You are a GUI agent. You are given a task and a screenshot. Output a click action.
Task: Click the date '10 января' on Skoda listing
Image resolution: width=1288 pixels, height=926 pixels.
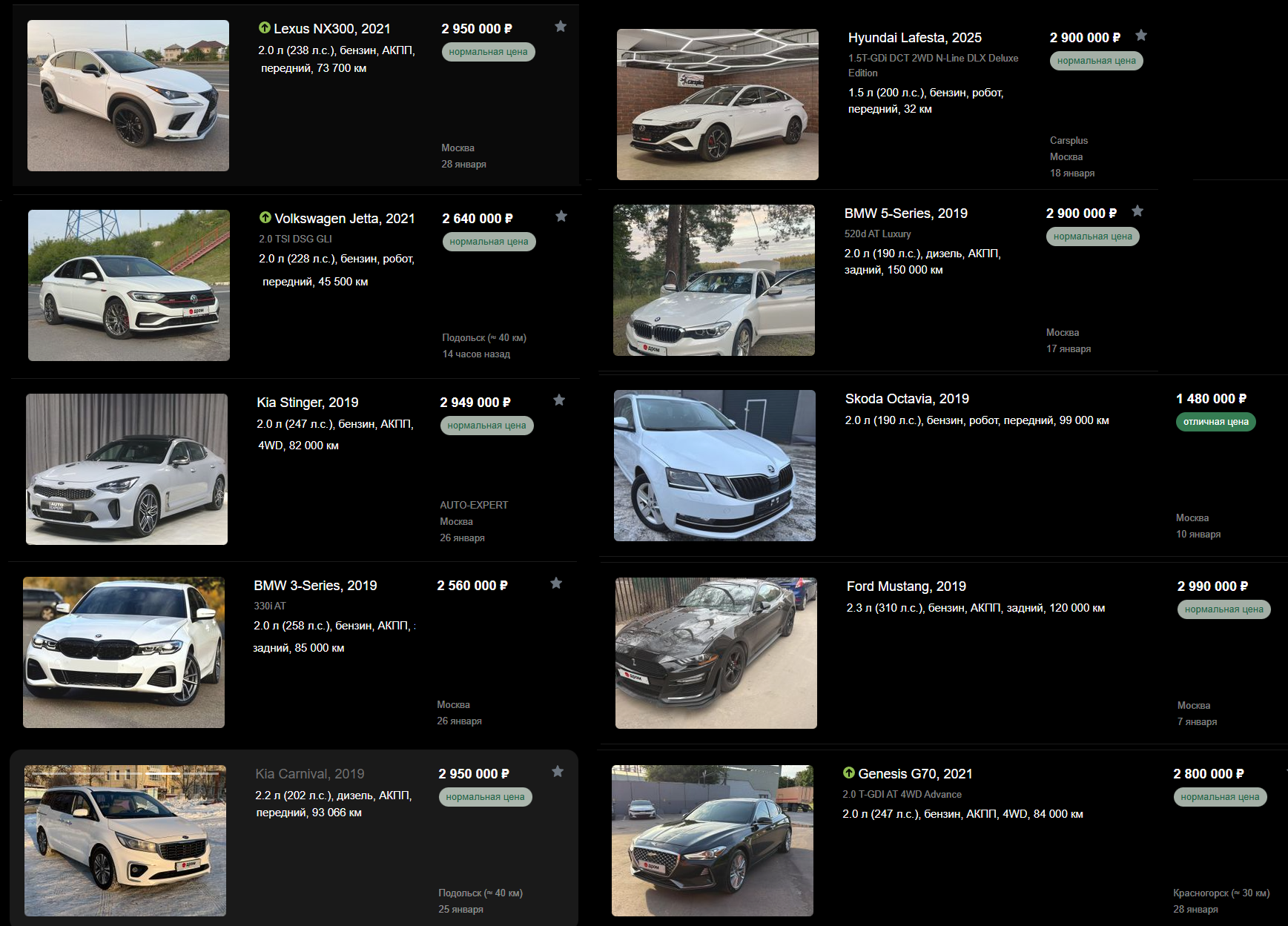click(1198, 535)
